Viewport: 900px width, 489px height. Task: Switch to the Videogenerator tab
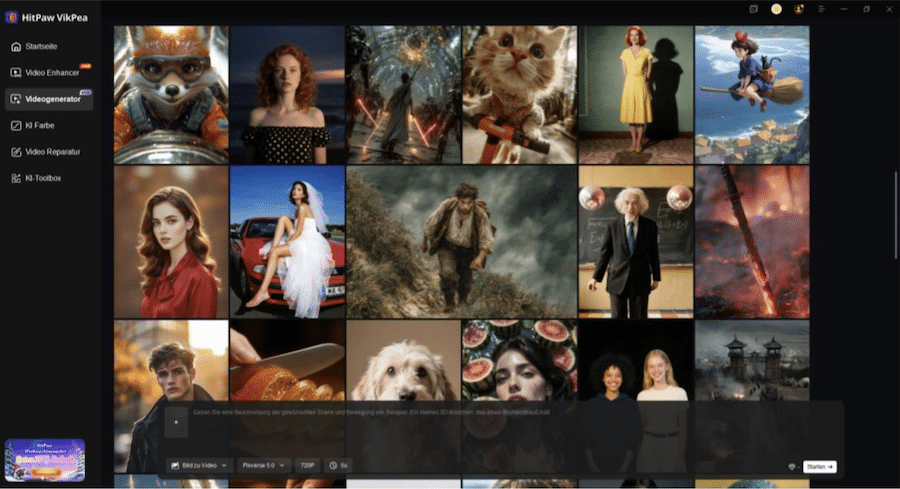[x=50, y=98]
